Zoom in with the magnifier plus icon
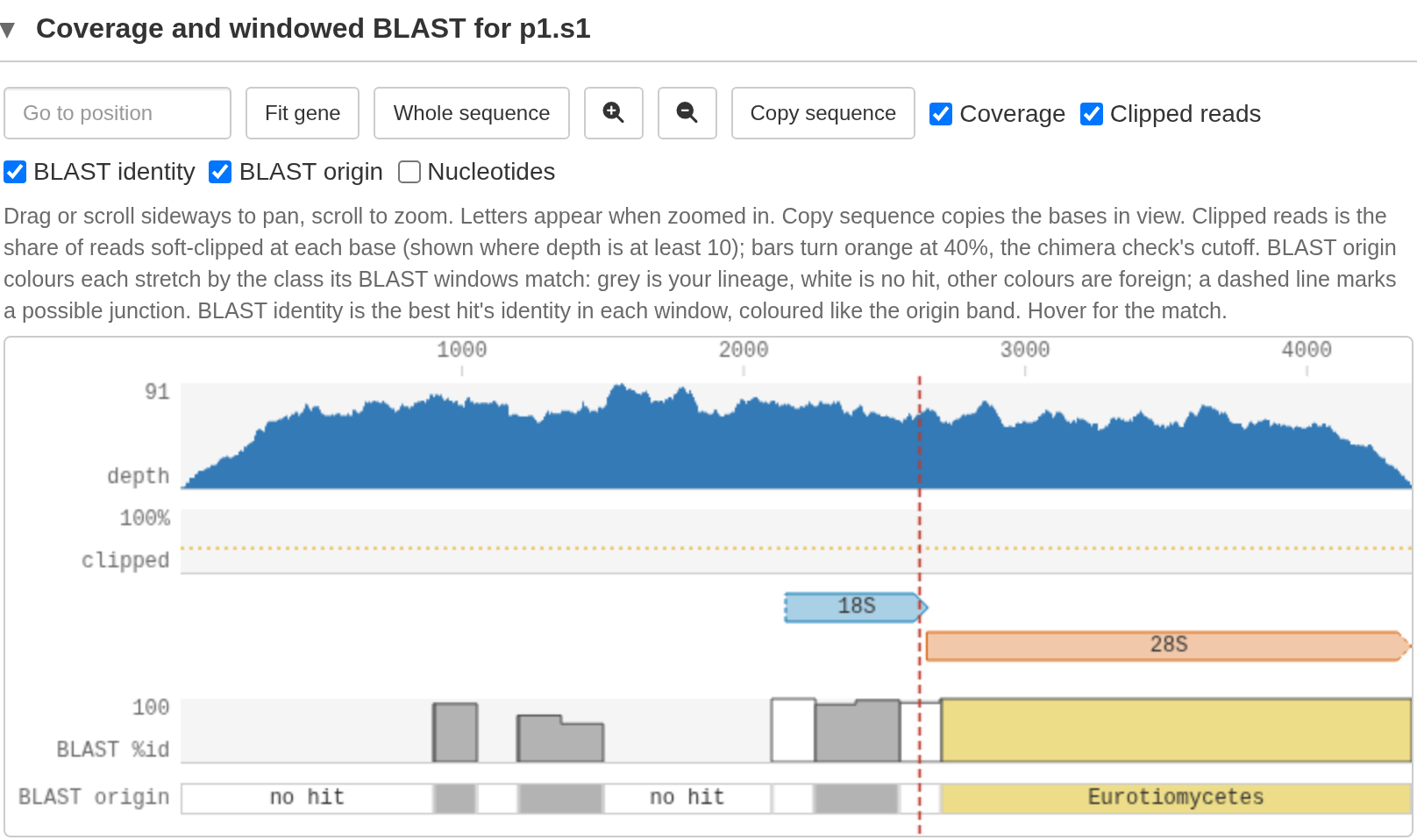Screen dimensions: 1417x840 click(614, 113)
